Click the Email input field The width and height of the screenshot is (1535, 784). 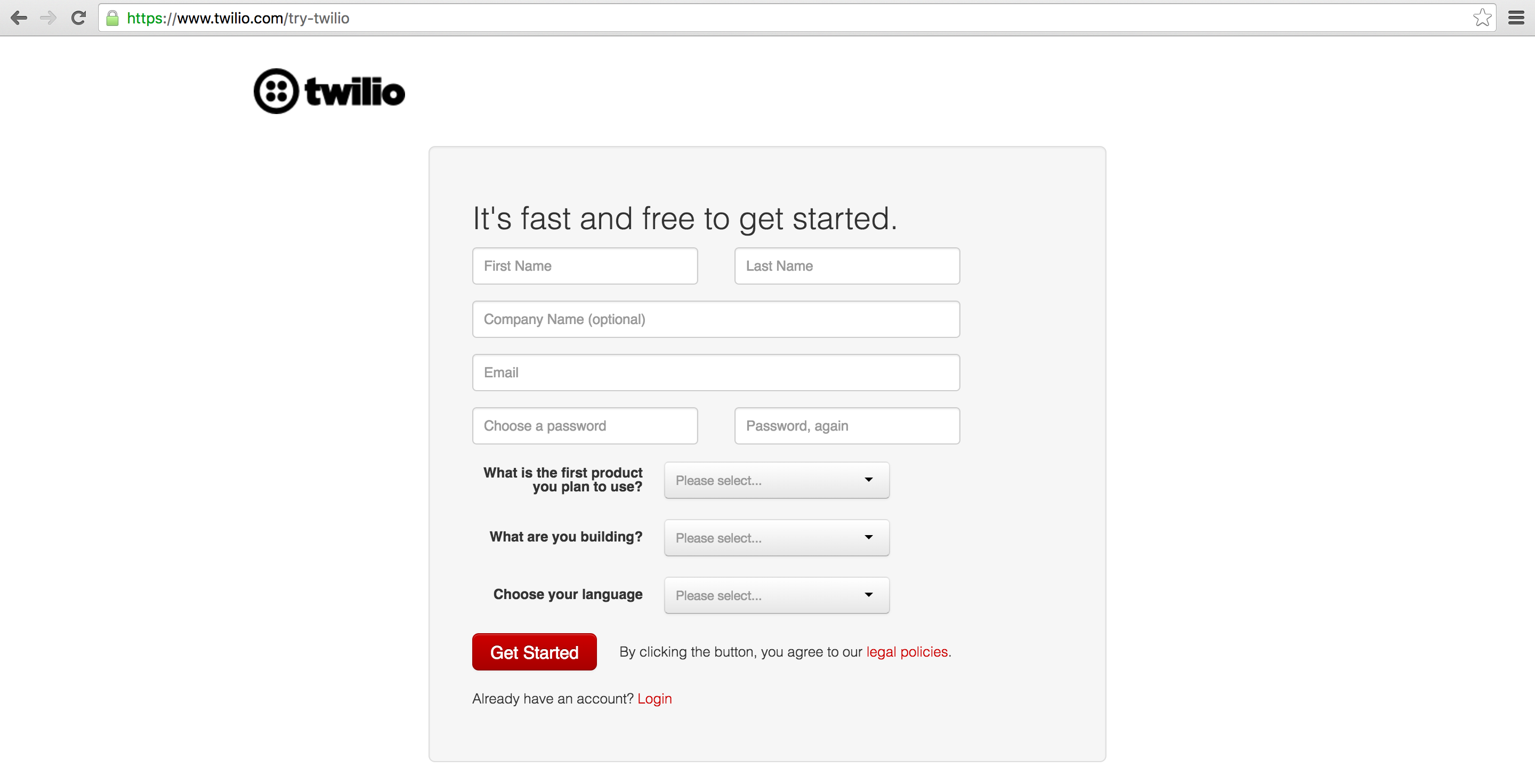point(715,372)
